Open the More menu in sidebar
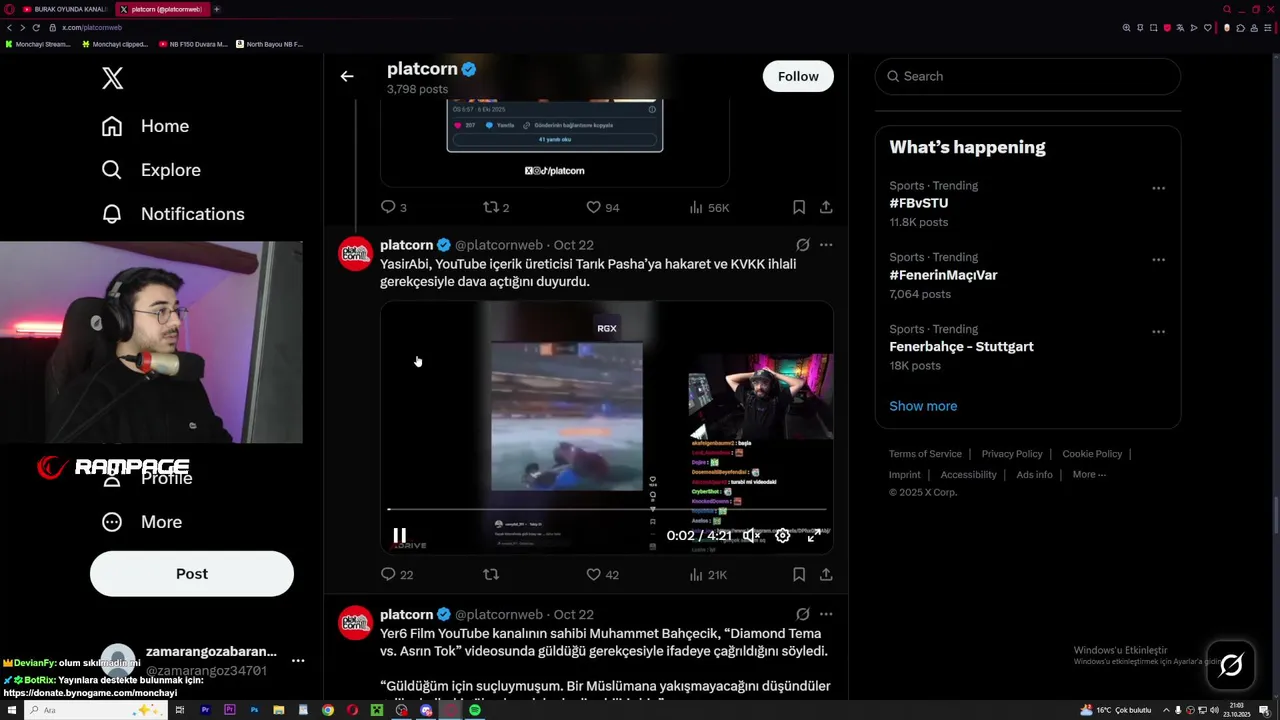 point(142,522)
